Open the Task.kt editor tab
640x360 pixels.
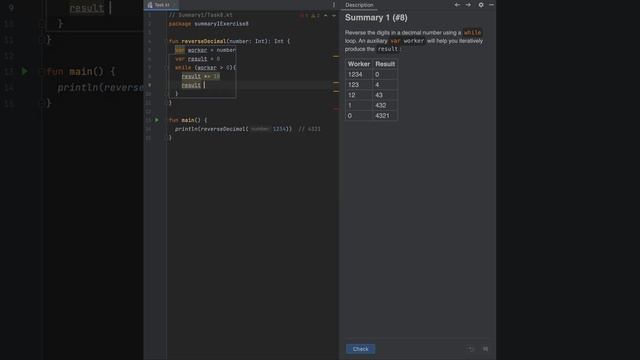point(160,5)
